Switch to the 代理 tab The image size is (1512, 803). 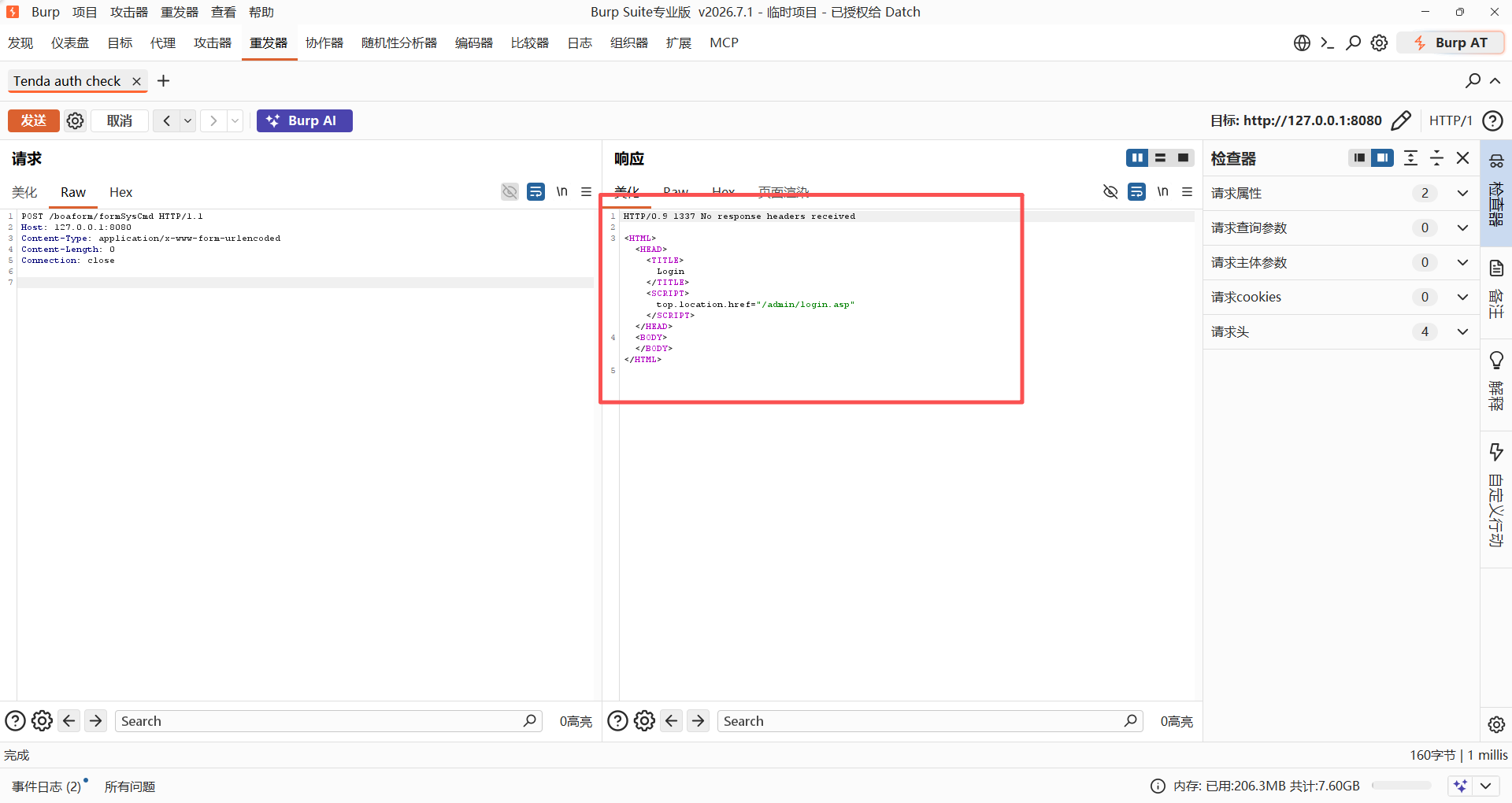[x=163, y=43]
